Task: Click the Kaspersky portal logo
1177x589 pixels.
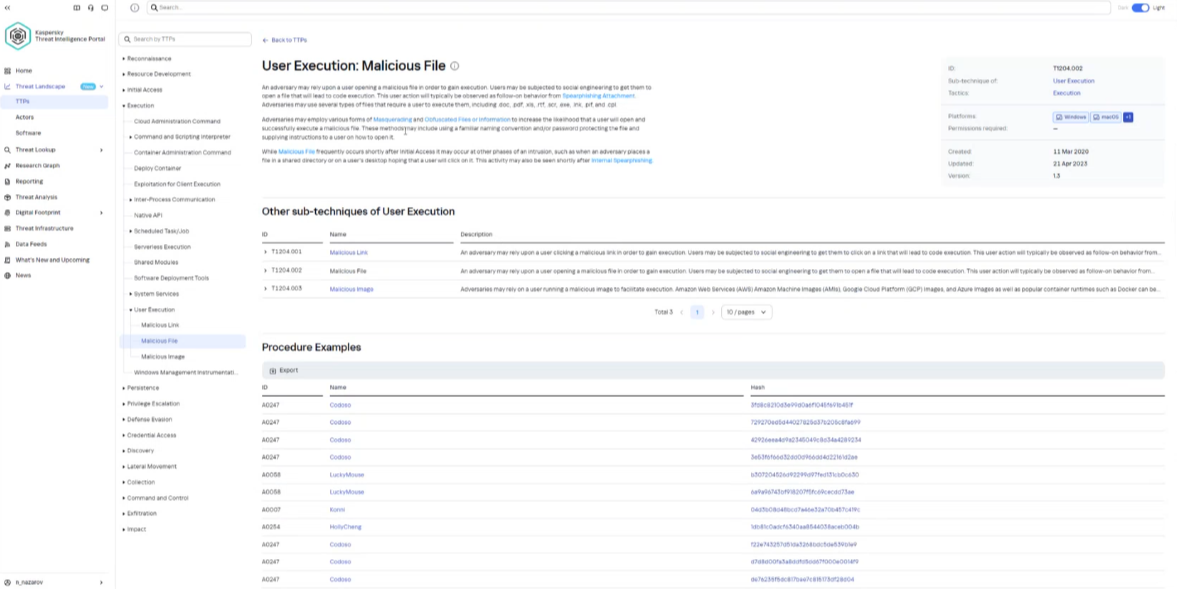Action: coord(17,35)
